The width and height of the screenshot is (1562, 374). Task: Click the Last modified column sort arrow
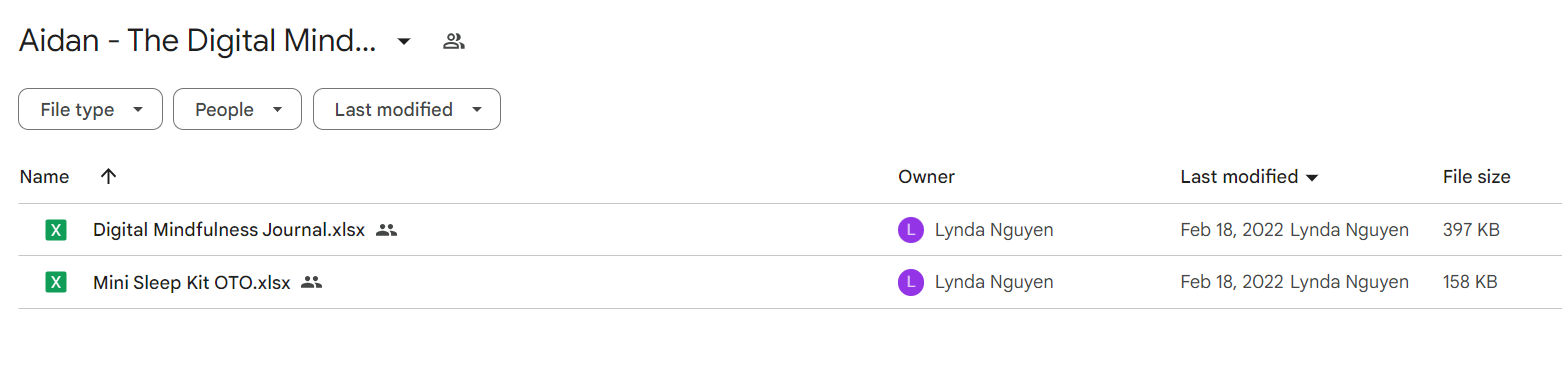pyautogui.click(x=1312, y=178)
